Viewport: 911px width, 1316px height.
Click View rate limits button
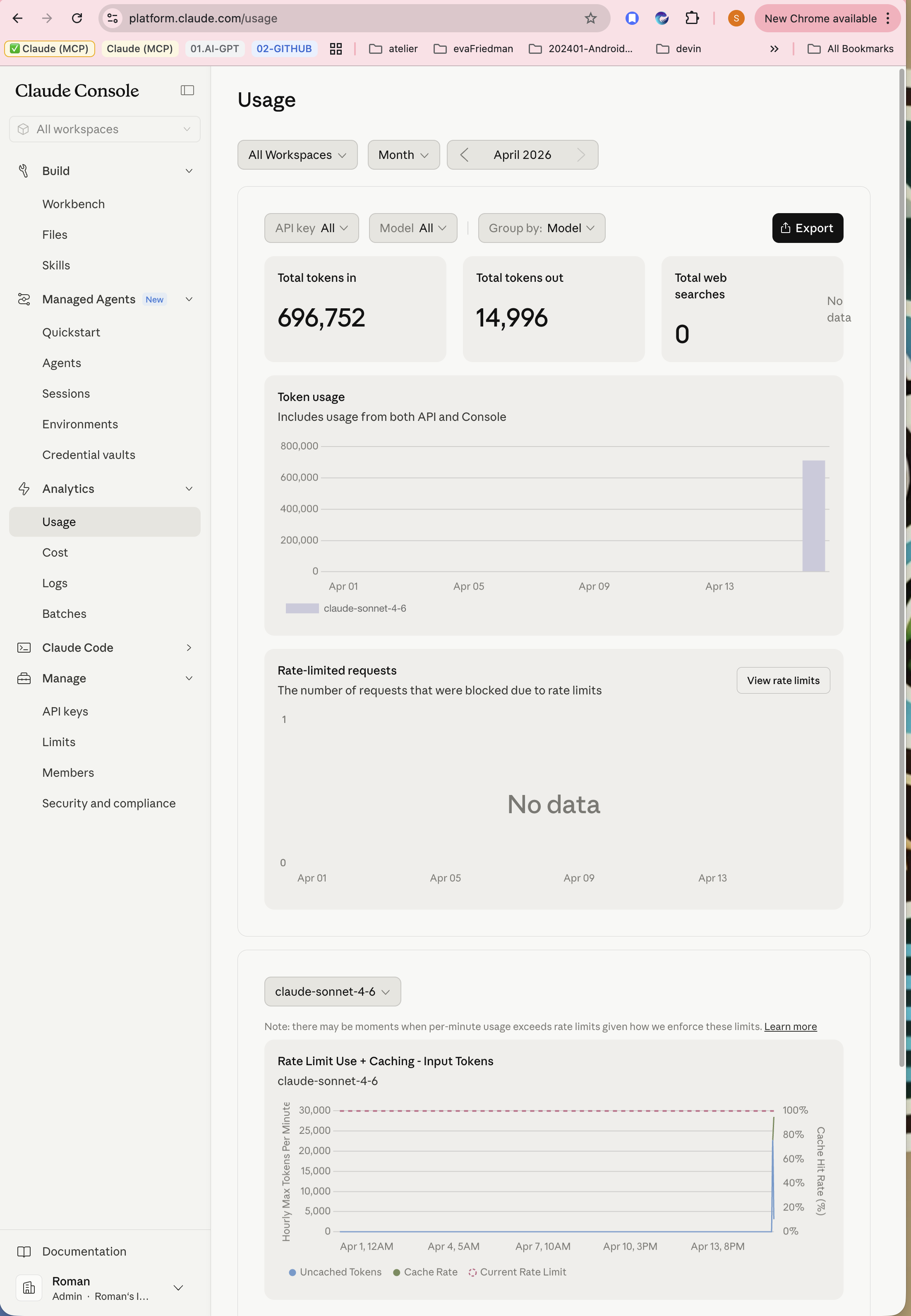[783, 680]
